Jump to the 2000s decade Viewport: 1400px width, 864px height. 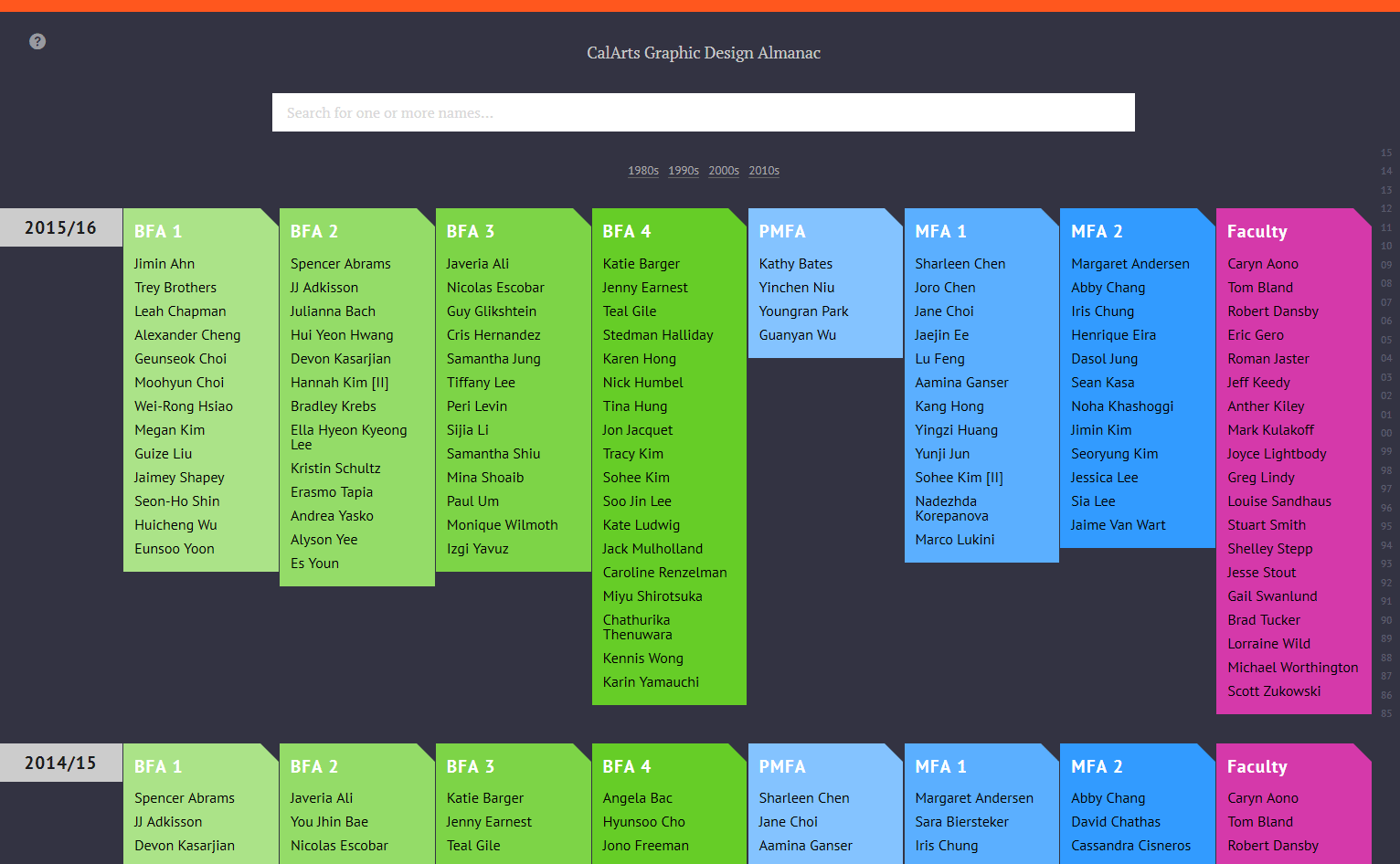click(x=724, y=171)
